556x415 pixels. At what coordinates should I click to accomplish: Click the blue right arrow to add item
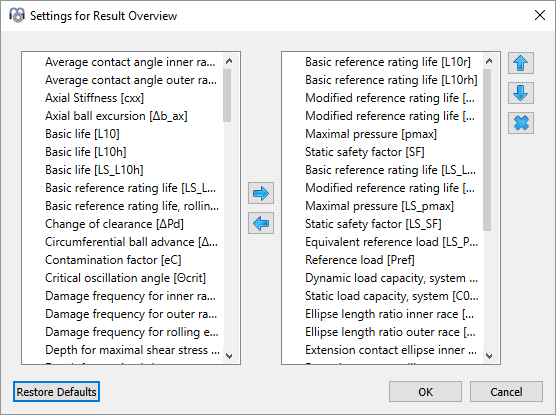261,193
